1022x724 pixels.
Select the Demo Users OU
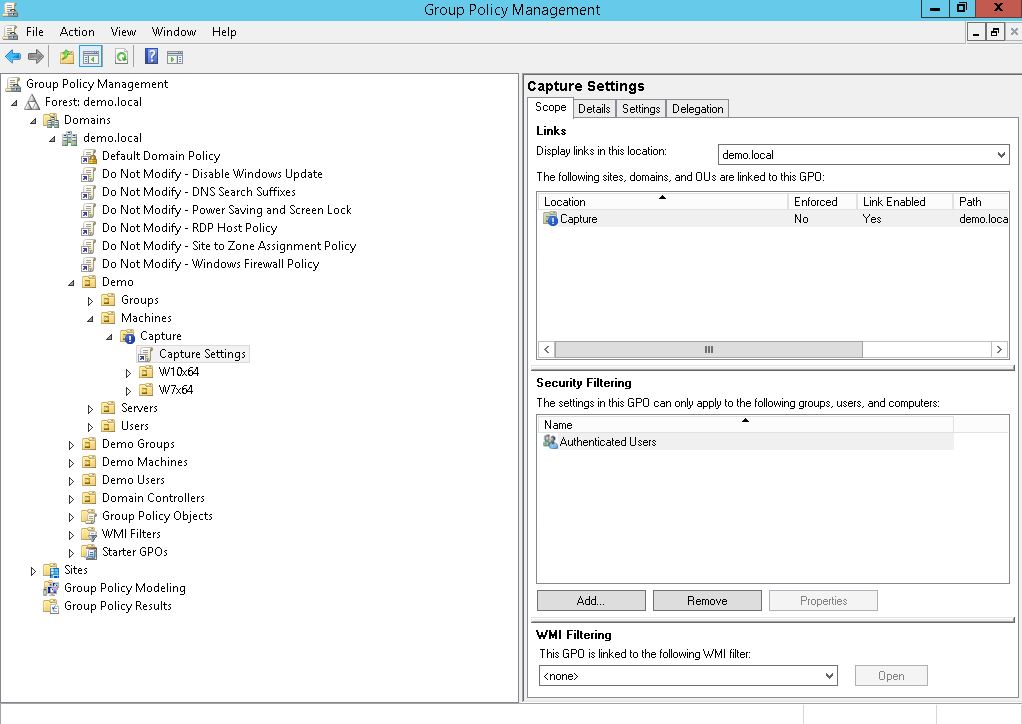coord(133,480)
